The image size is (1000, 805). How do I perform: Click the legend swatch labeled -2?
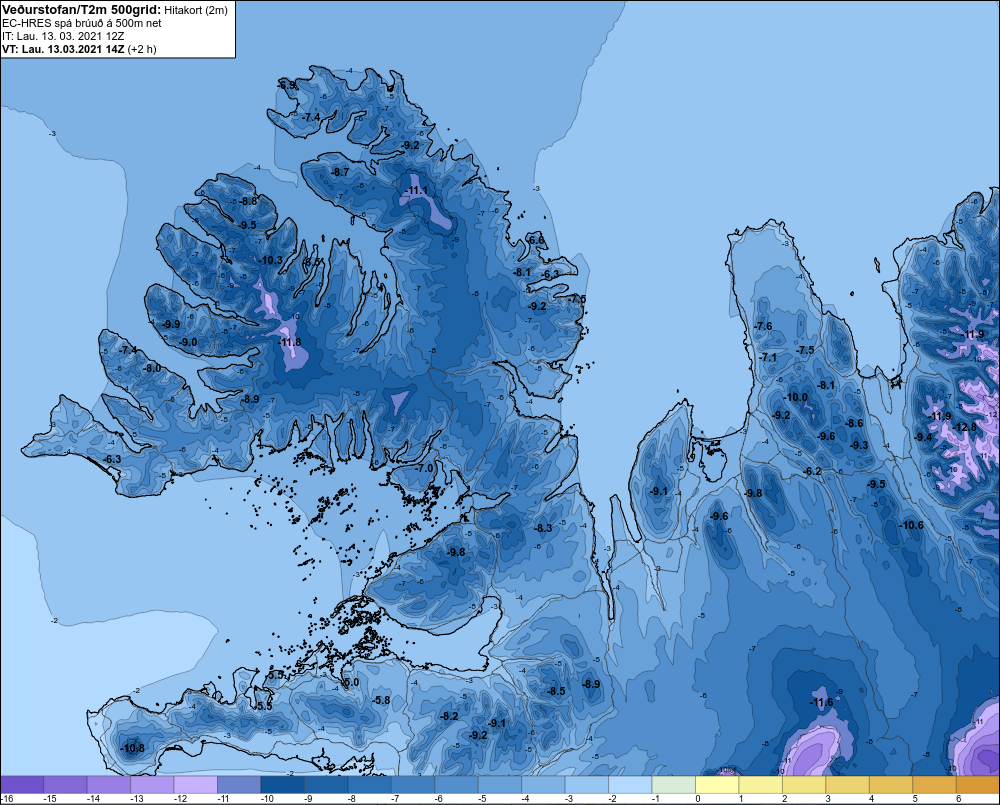pyautogui.click(x=630, y=785)
